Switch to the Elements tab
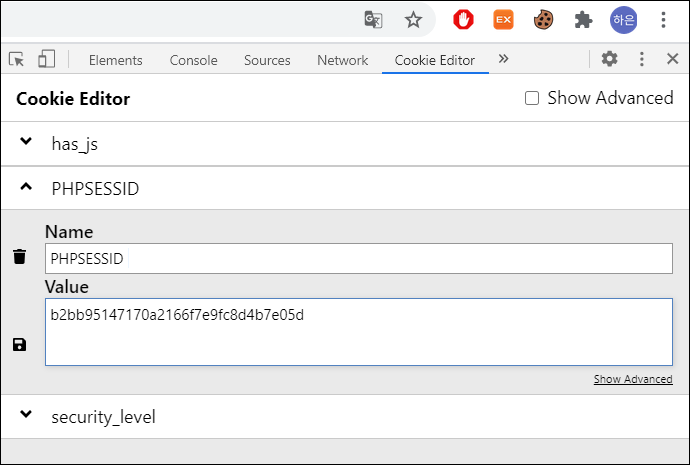This screenshot has width=690, height=465. coord(116,60)
